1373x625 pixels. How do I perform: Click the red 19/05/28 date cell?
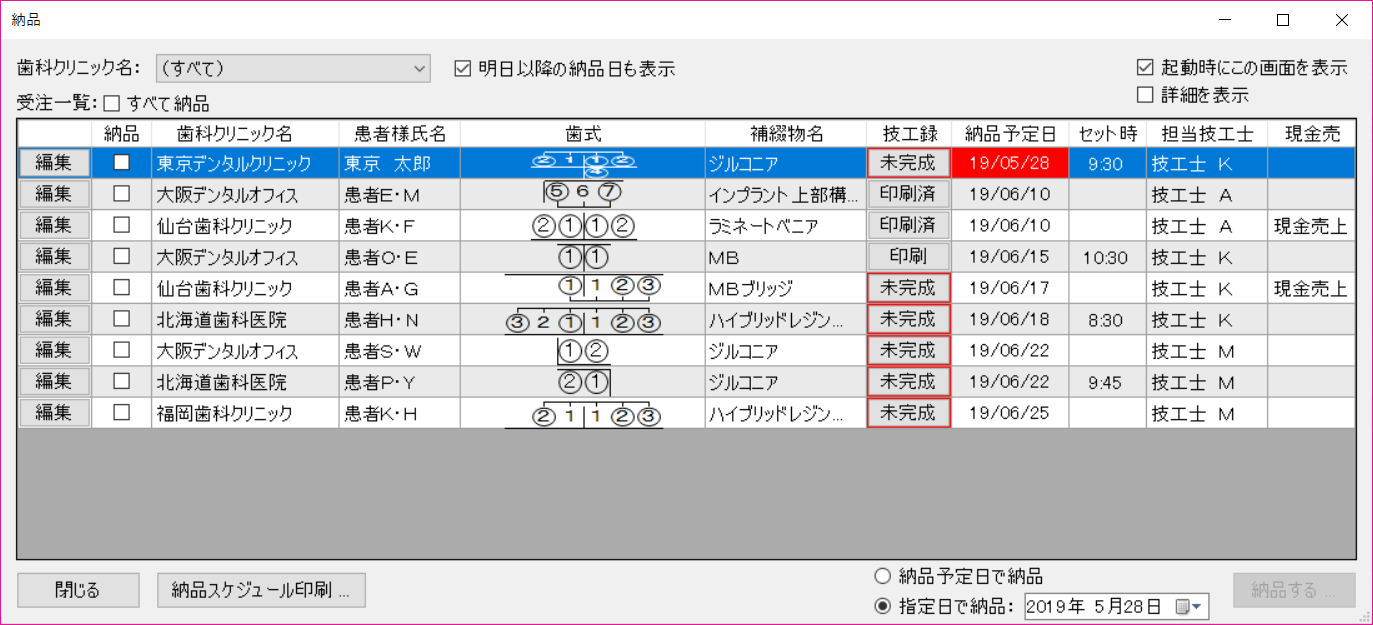pos(1010,163)
